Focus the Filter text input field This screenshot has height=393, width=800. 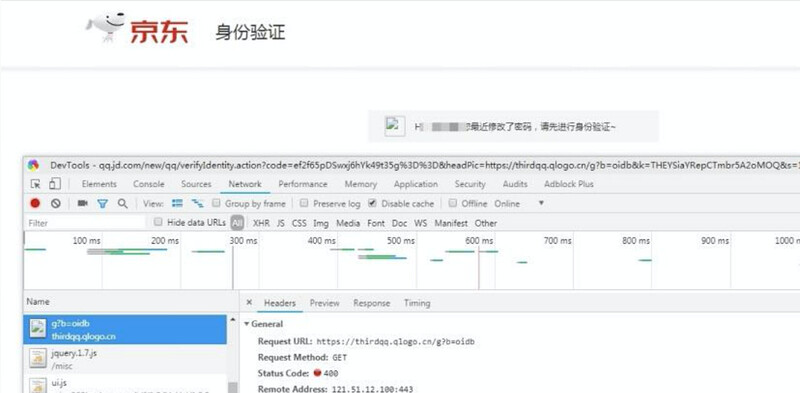85,223
